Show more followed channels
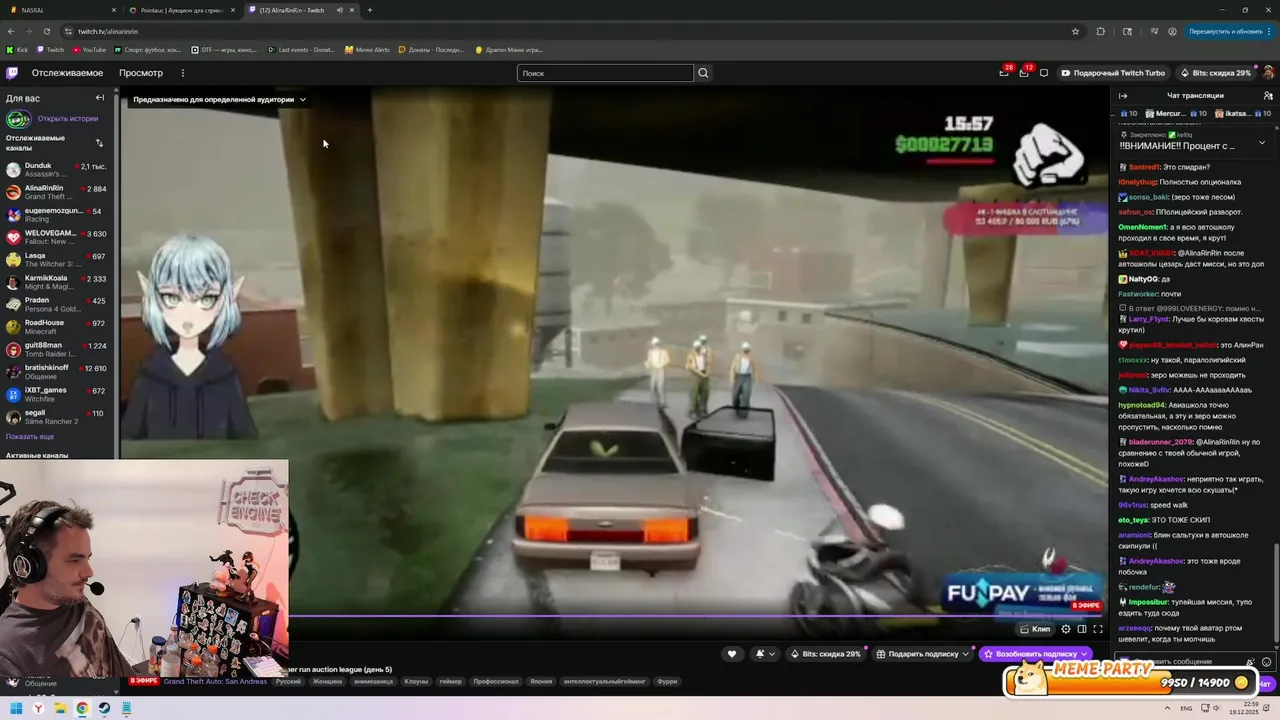1280x720 pixels. 30,437
